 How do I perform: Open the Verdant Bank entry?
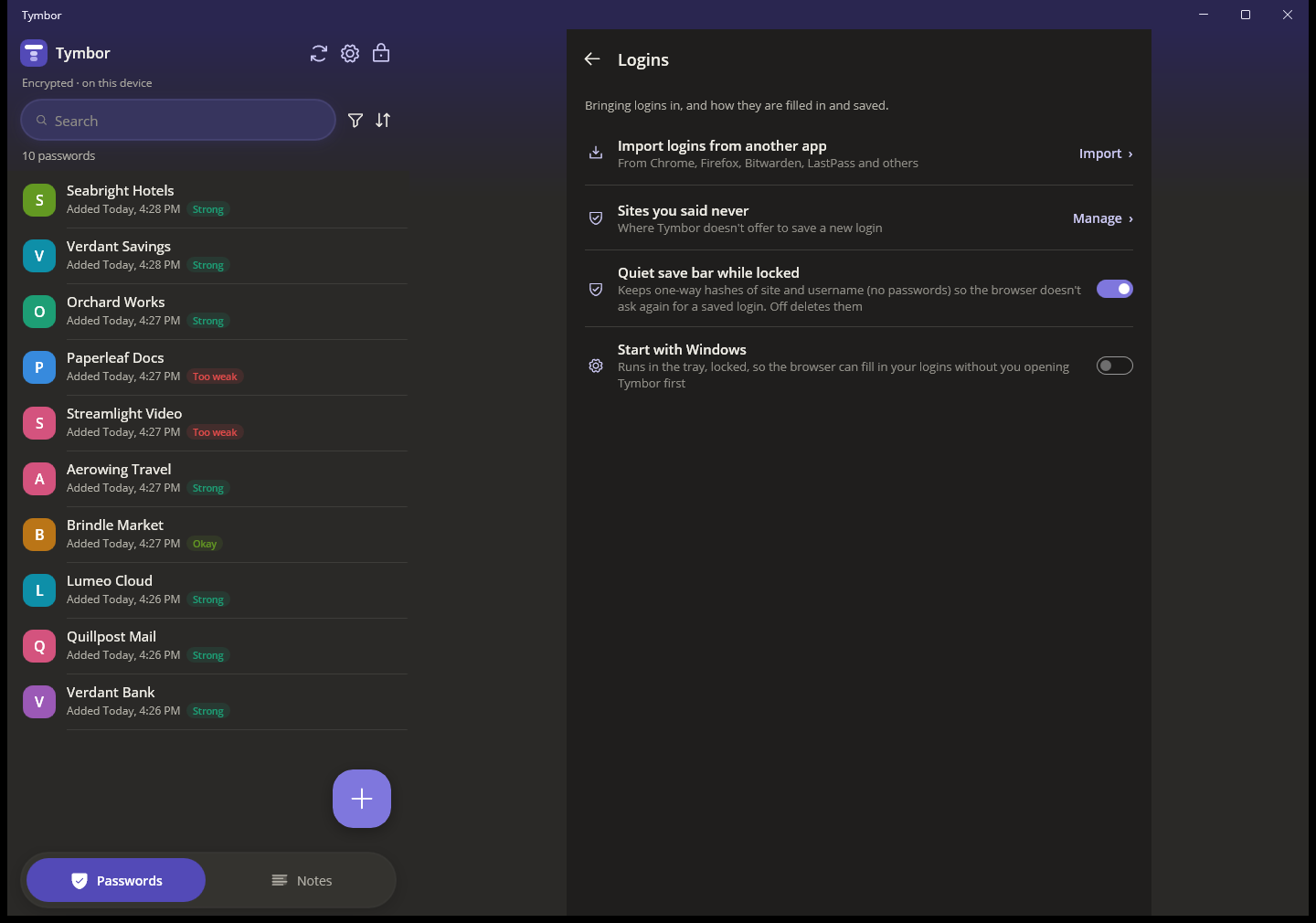point(215,702)
